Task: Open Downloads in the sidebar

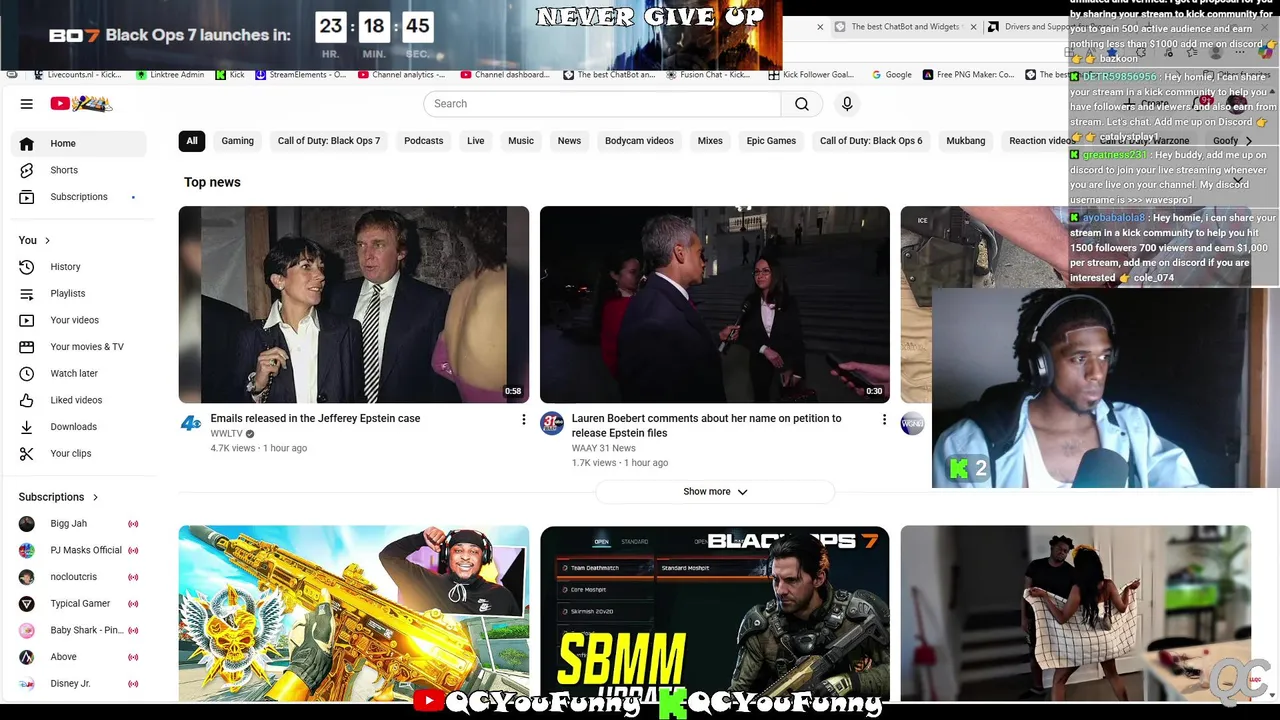Action: 79,427
